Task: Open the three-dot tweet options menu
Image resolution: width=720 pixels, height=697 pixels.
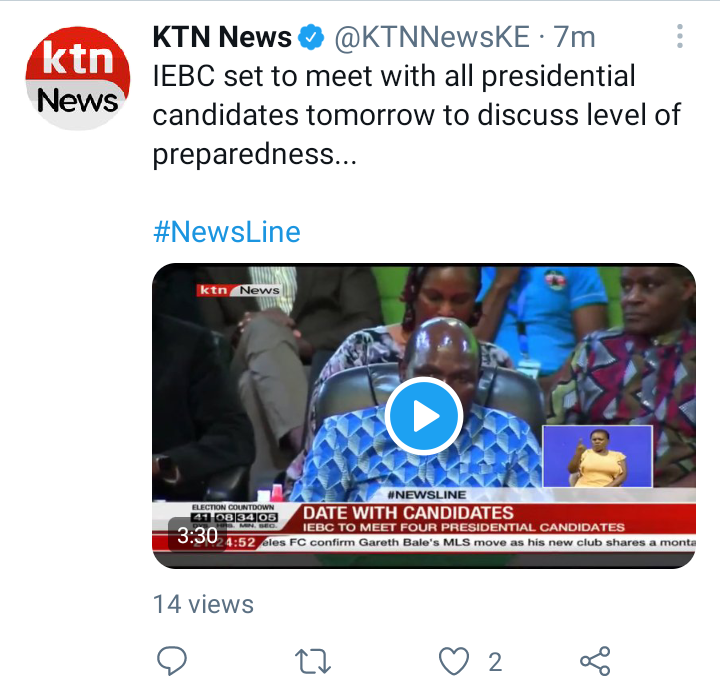Action: point(680,36)
